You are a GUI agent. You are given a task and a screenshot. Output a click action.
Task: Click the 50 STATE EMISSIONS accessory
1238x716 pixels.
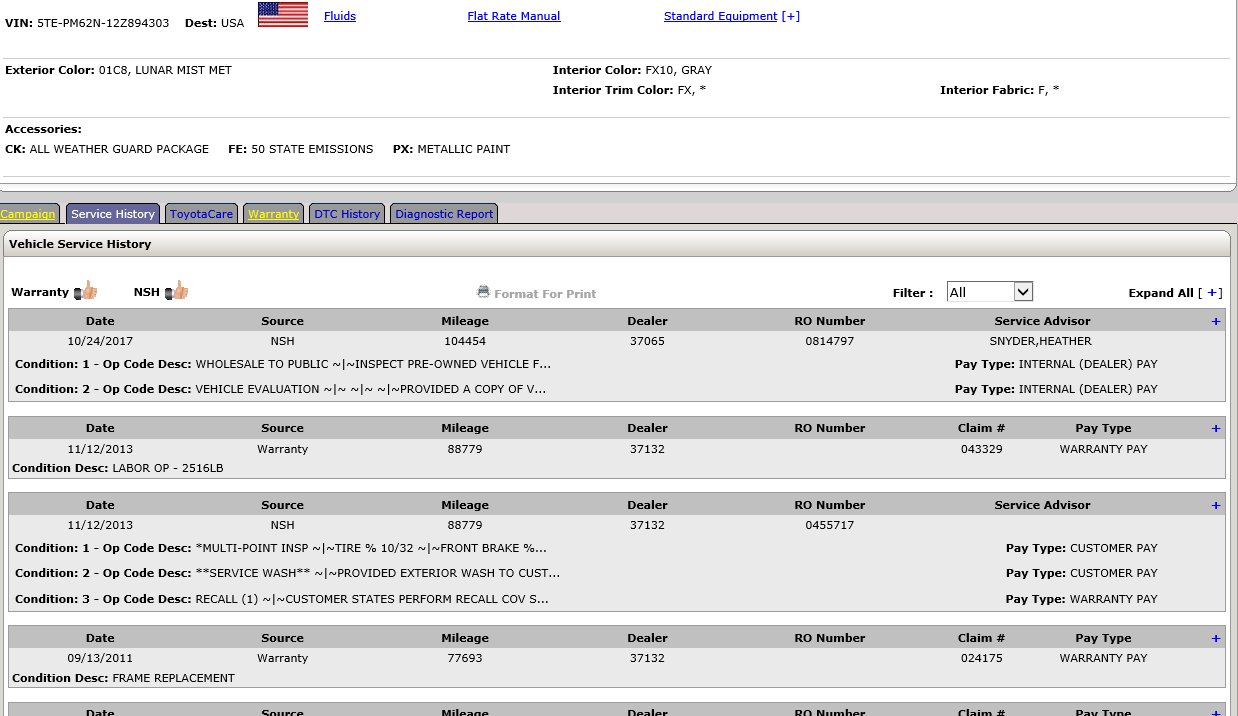(x=312, y=149)
